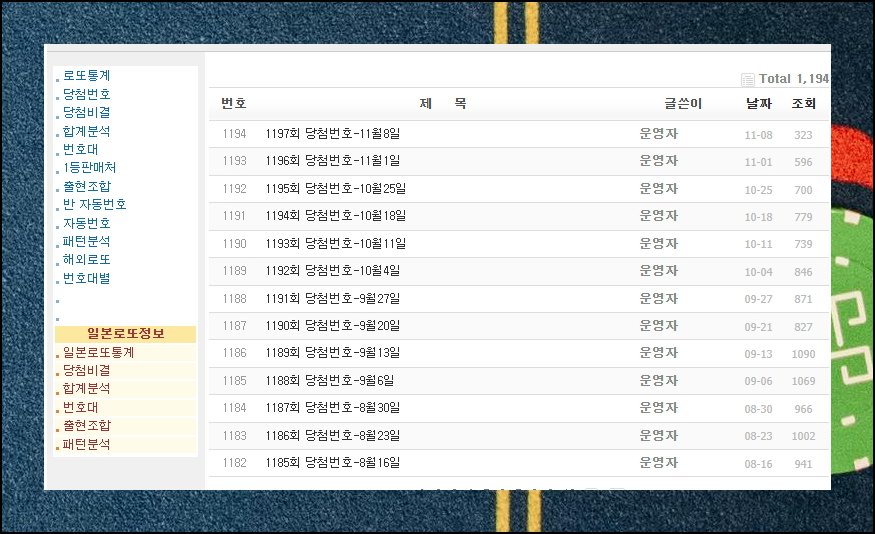Open the 로또통계 sidebar link
The height and width of the screenshot is (534, 875).
(86, 75)
